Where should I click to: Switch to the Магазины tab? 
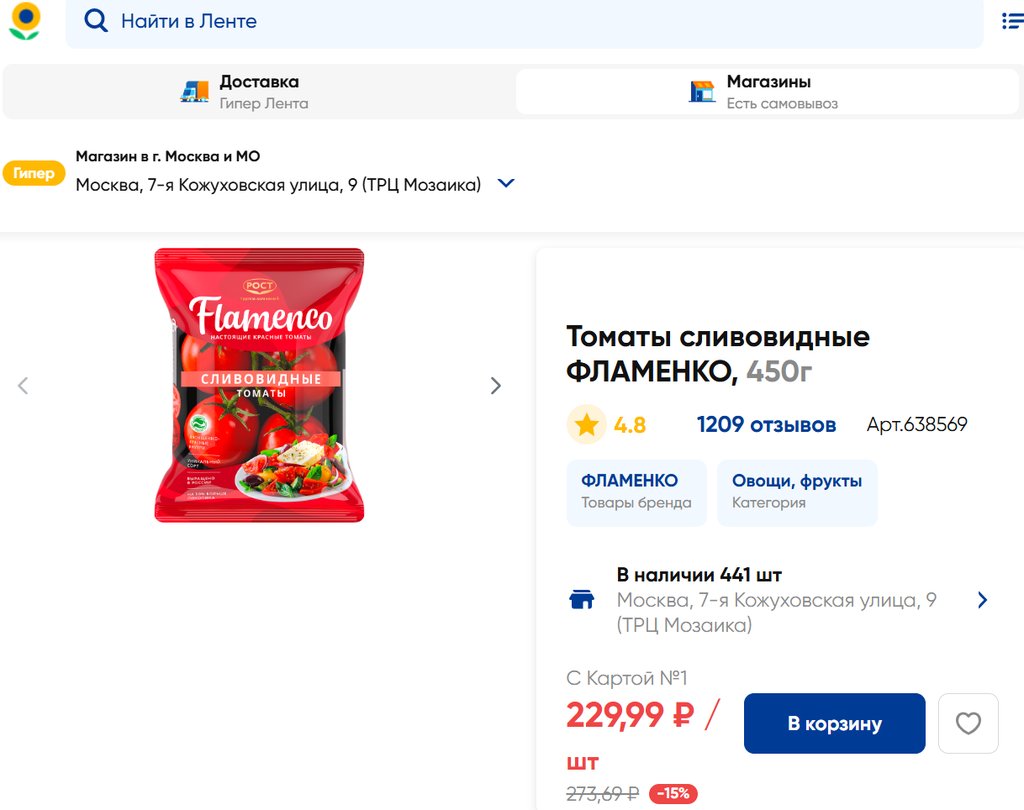[767, 92]
